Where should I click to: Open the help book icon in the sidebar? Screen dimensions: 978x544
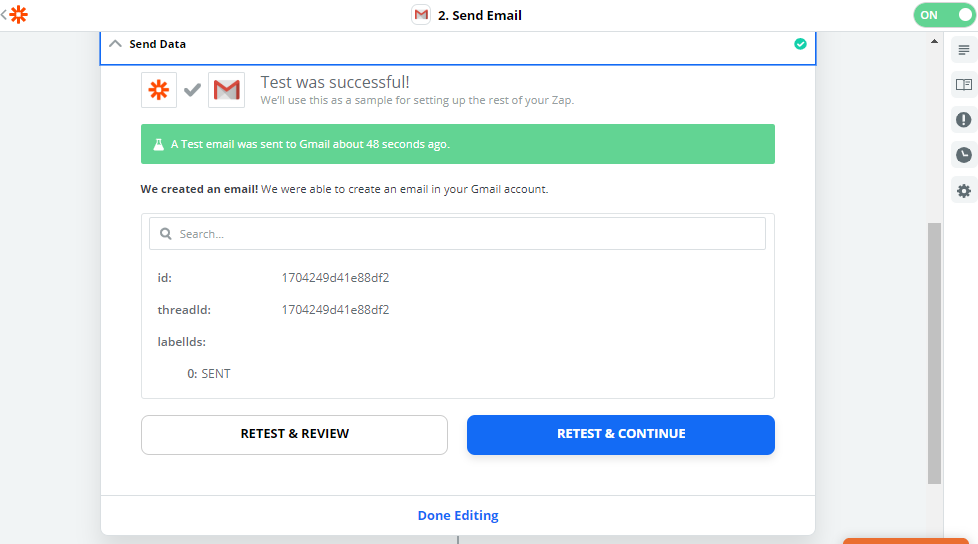[x=964, y=85]
